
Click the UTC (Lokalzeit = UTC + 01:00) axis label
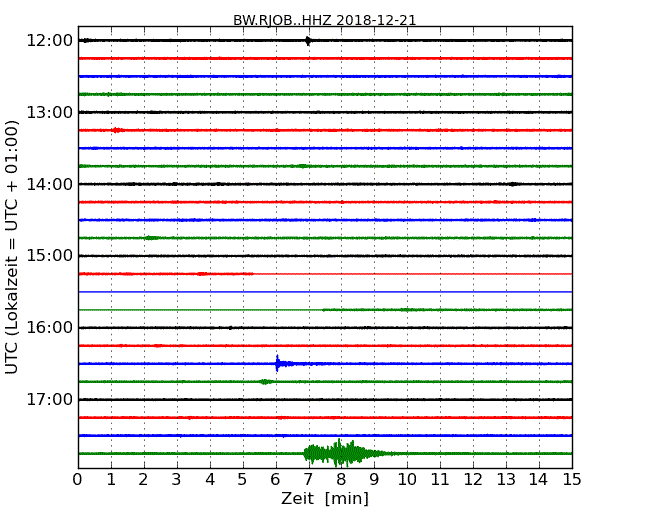pyautogui.click(x=12, y=247)
